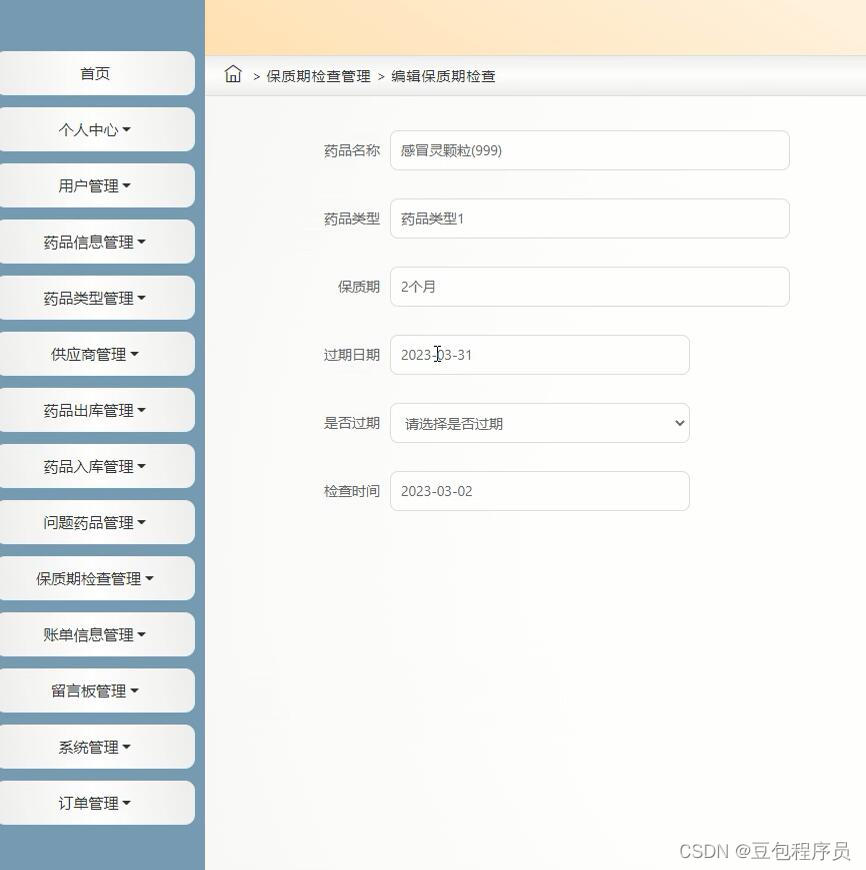Expand the 药品出库管理 menu

(x=96, y=410)
